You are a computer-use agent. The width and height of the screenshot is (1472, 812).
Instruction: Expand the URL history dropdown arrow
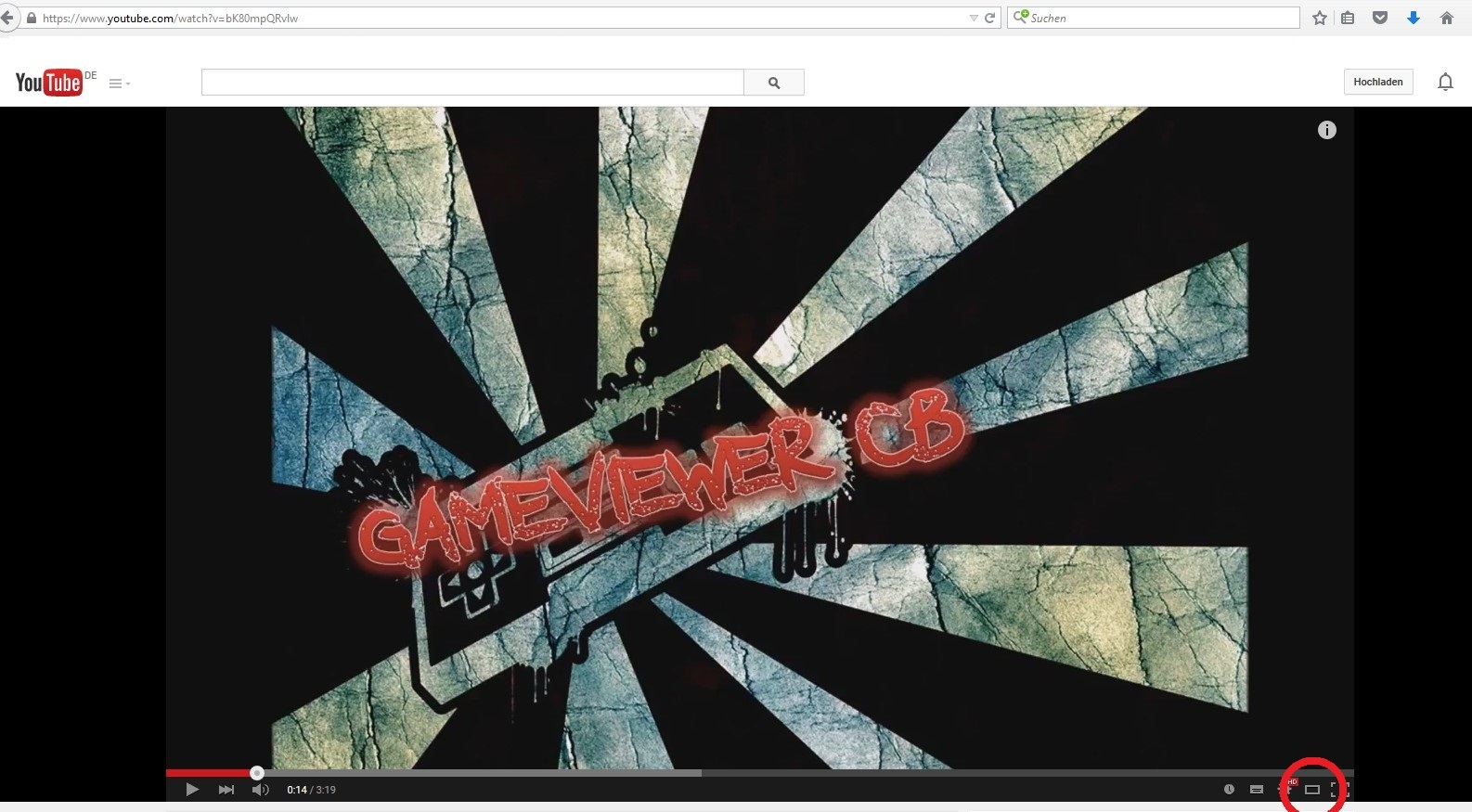tap(973, 18)
